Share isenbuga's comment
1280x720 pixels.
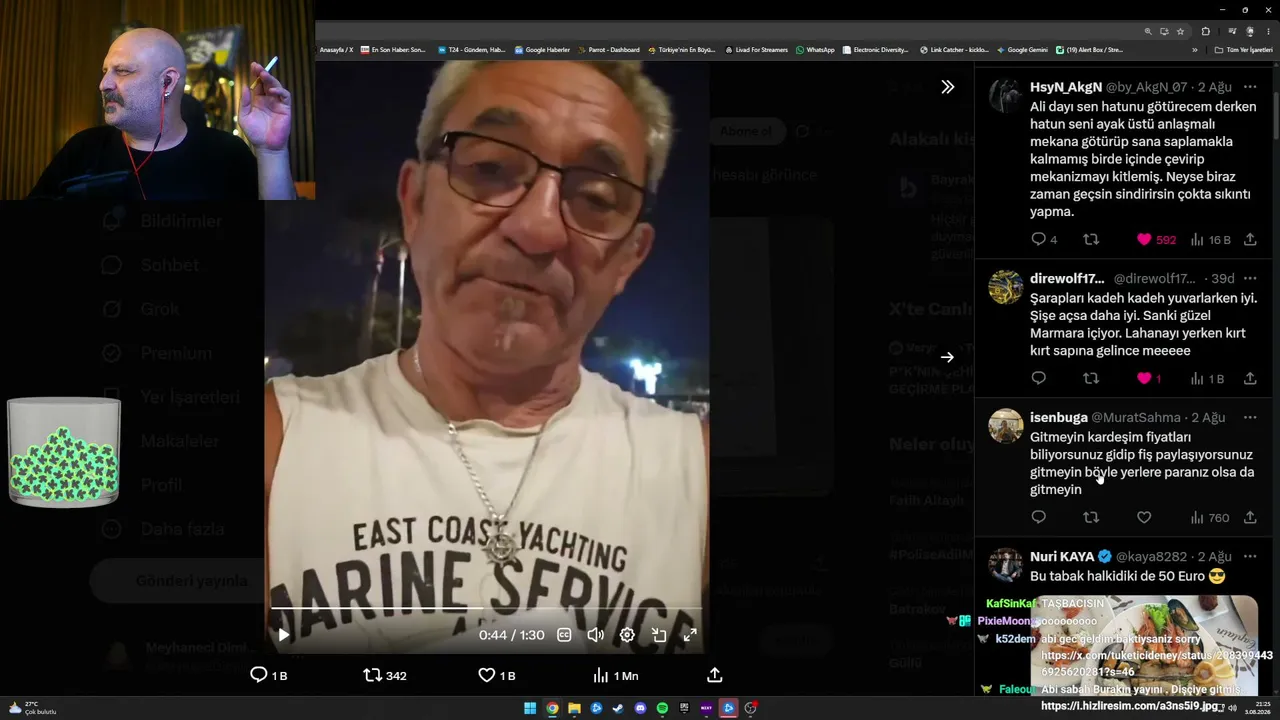click(1250, 518)
